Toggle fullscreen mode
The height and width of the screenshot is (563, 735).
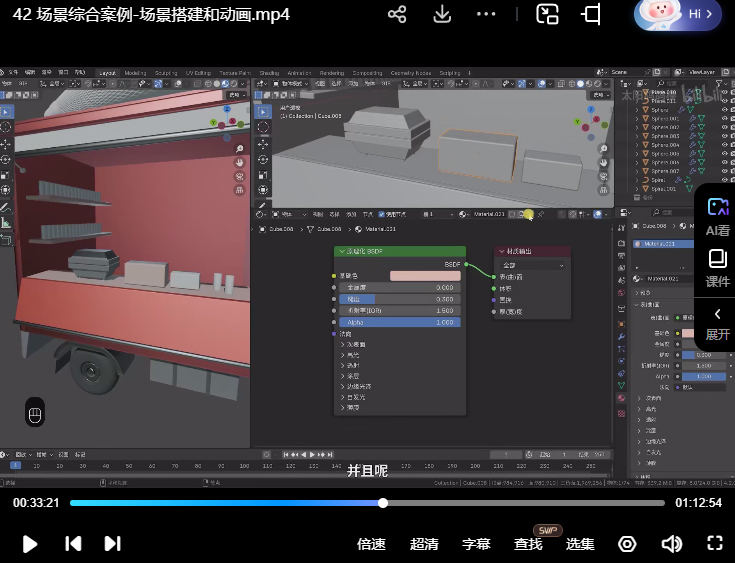click(x=715, y=544)
